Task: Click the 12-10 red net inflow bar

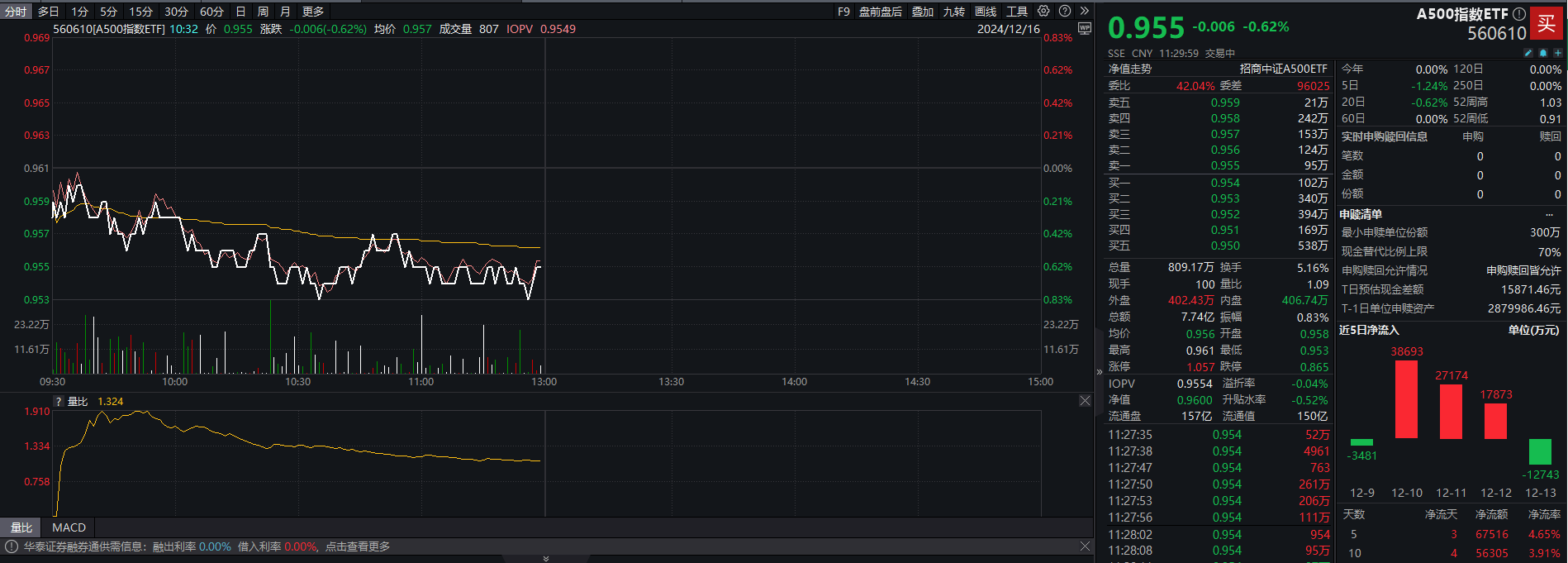Action: point(1406,399)
